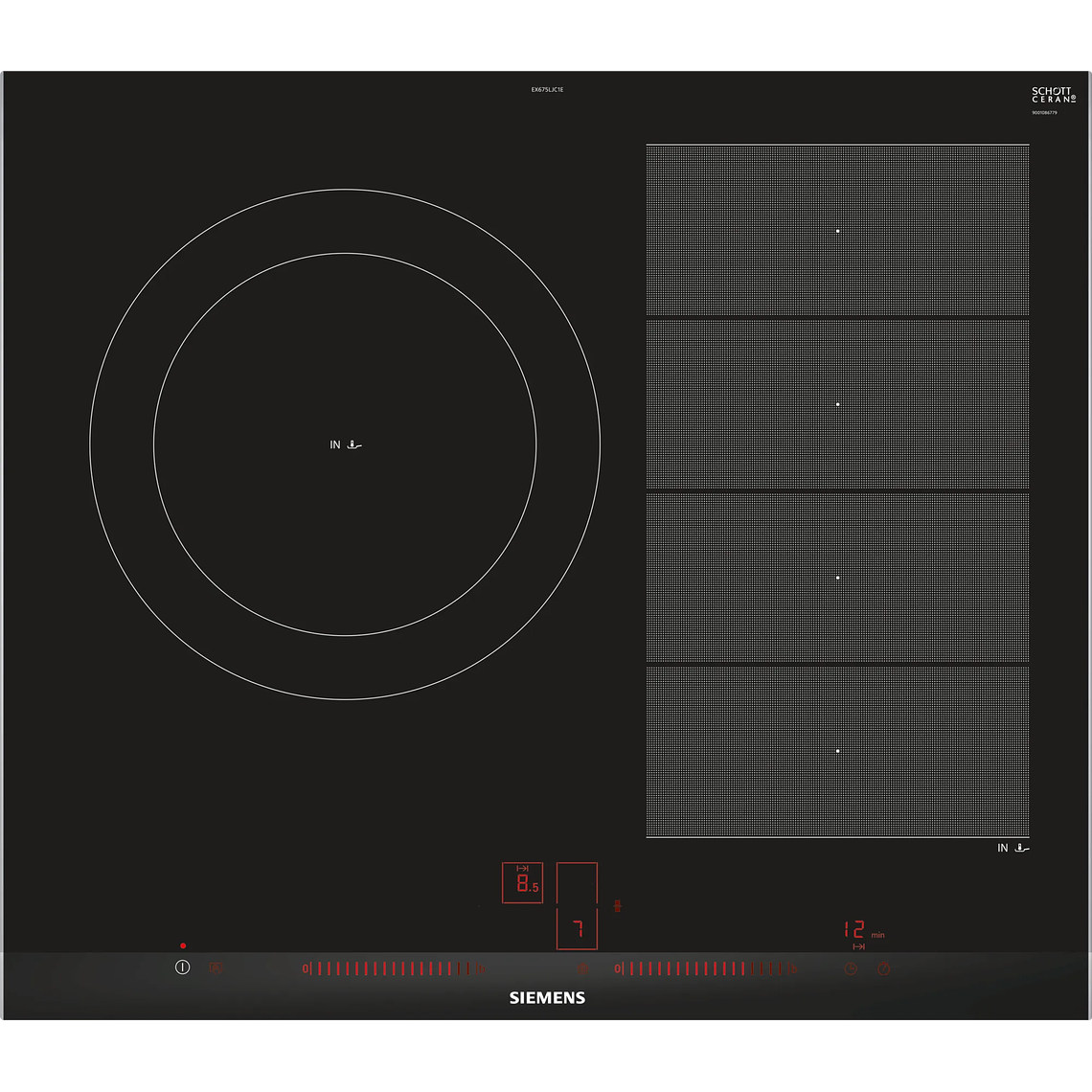Tap the frying sensor pot icon
This screenshot has width=1092, height=1092.
pos(582,968)
